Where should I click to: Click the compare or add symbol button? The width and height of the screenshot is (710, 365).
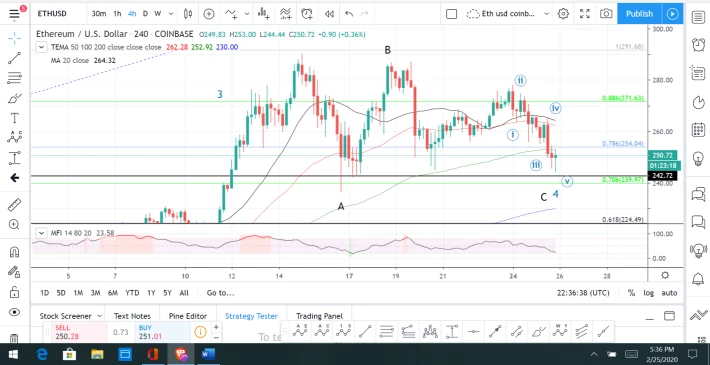(x=209, y=14)
